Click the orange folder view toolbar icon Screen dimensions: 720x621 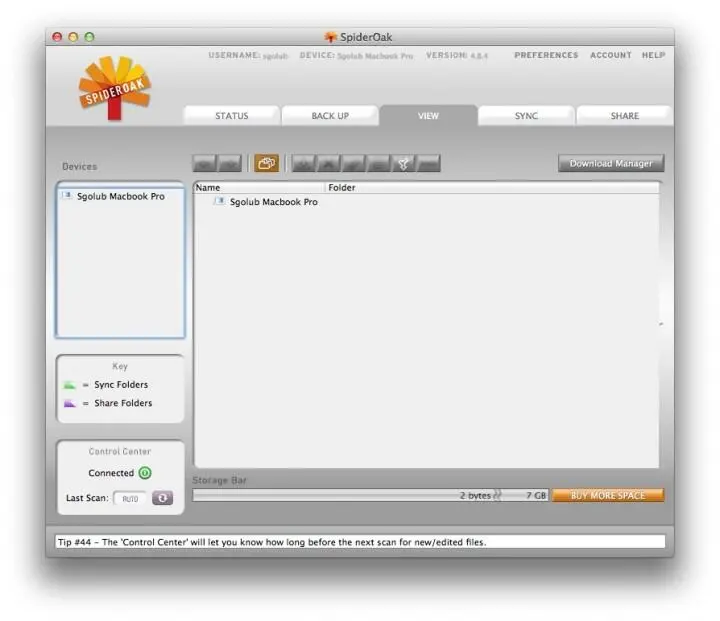[266, 163]
